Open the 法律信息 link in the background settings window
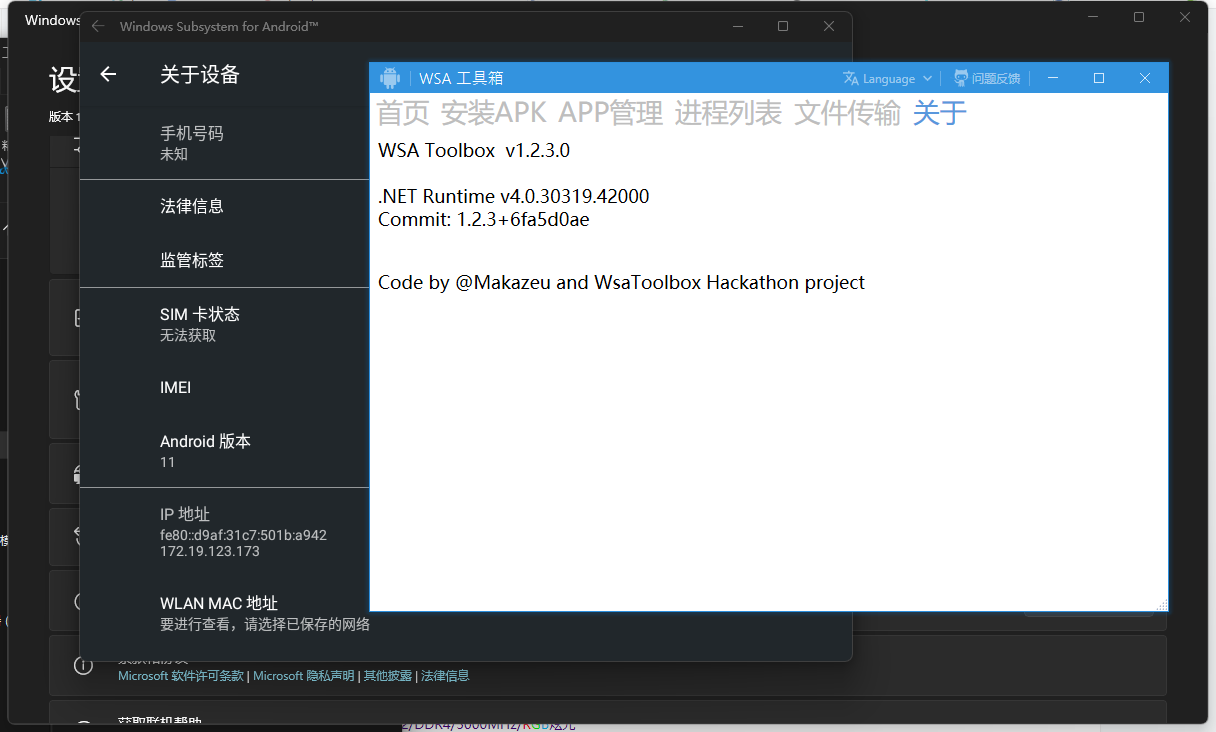Image resolution: width=1216 pixels, height=732 pixels. [445, 676]
